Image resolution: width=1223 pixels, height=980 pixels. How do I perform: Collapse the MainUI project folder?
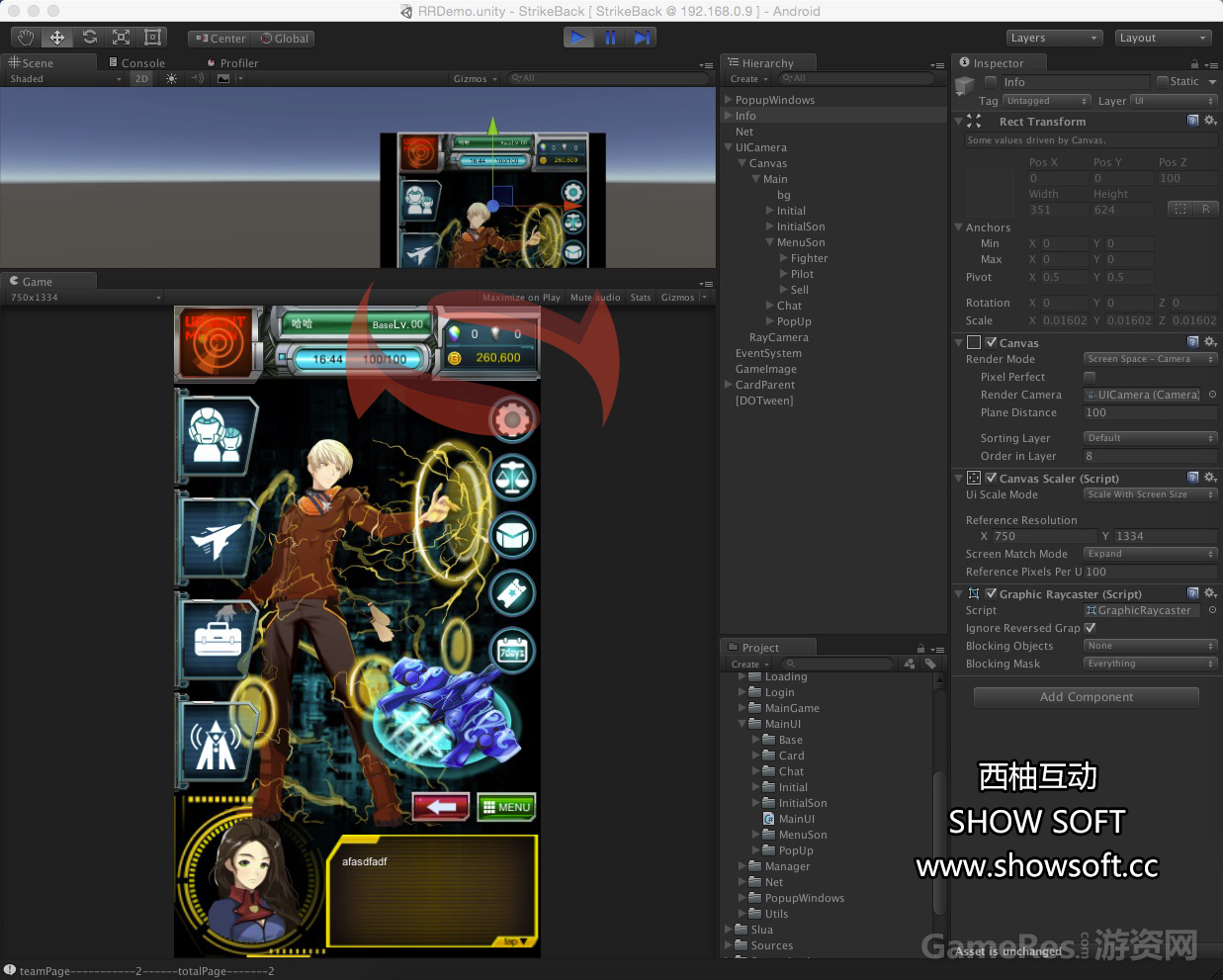click(x=742, y=724)
